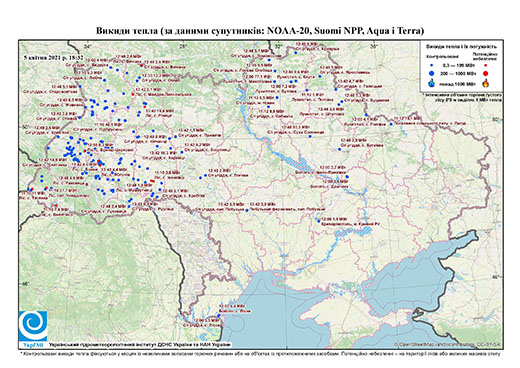The width and height of the screenshot is (520, 368).
Task: Click the small blue dot in legend
Action: 432,66
